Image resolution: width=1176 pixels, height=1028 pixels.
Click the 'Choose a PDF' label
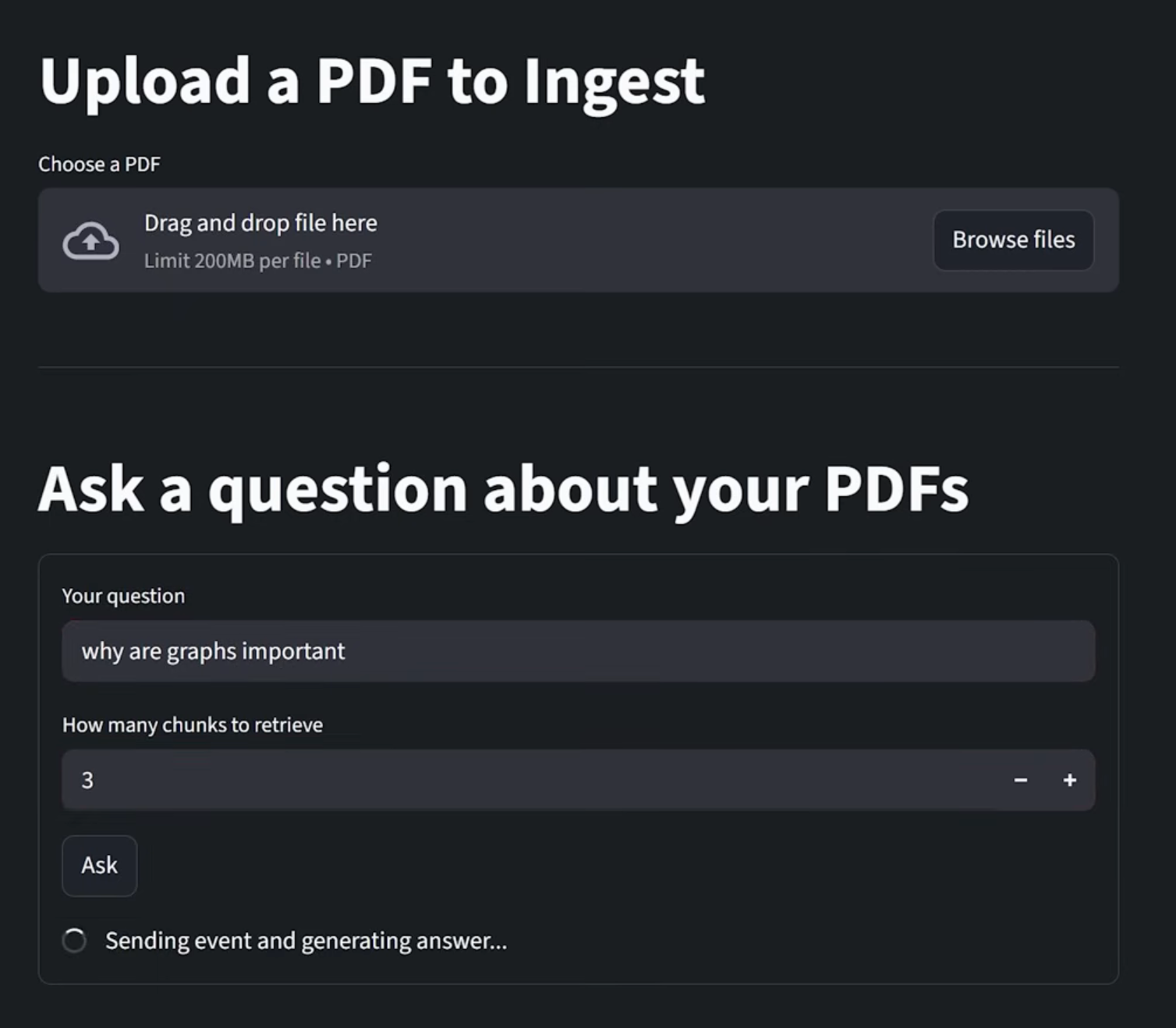pyautogui.click(x=99, y=165)
